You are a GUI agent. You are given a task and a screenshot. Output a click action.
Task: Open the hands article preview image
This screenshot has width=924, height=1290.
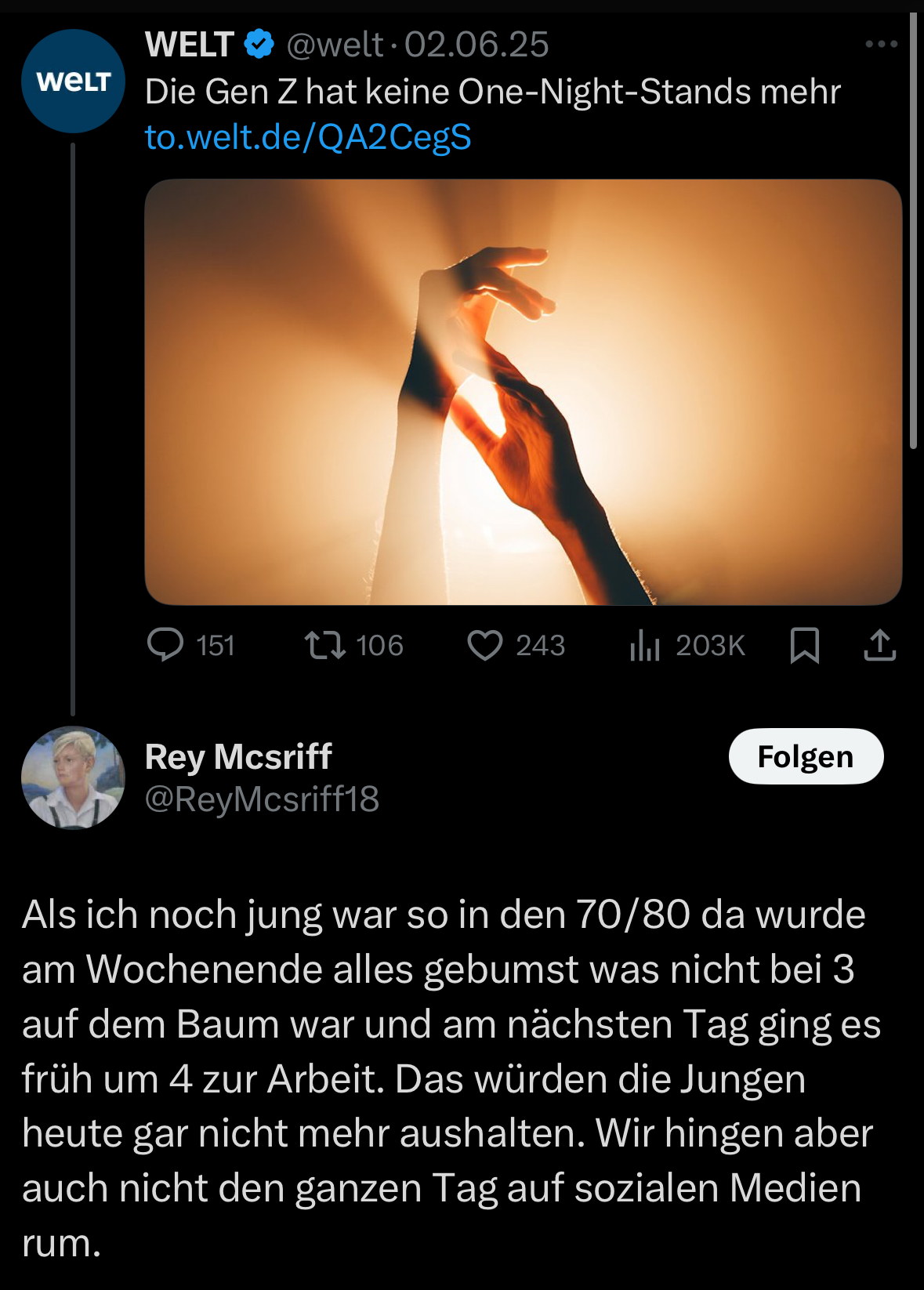click(524, 392)
